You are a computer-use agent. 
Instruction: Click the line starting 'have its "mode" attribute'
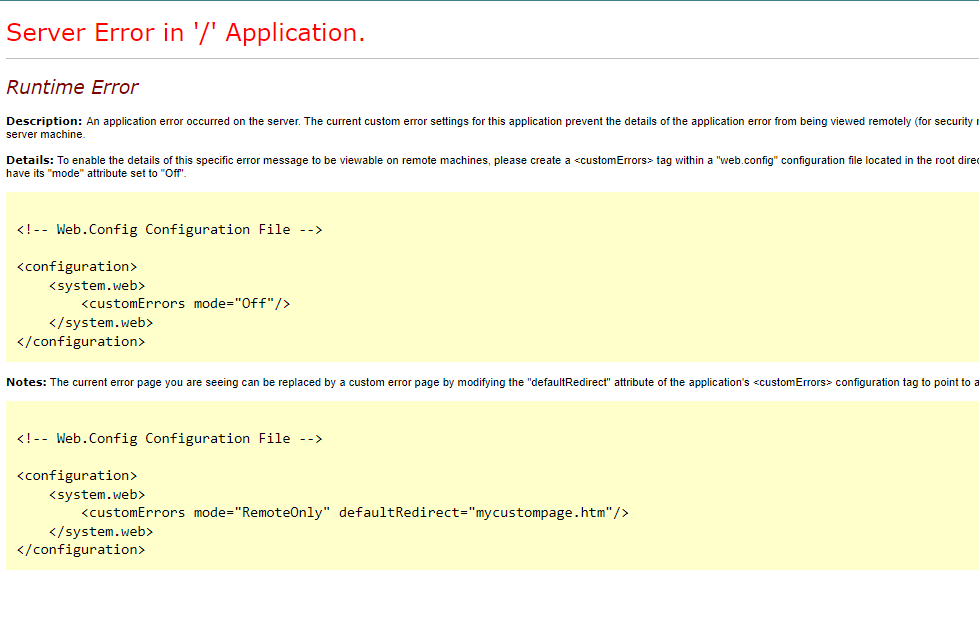click(x=96, y=174)
